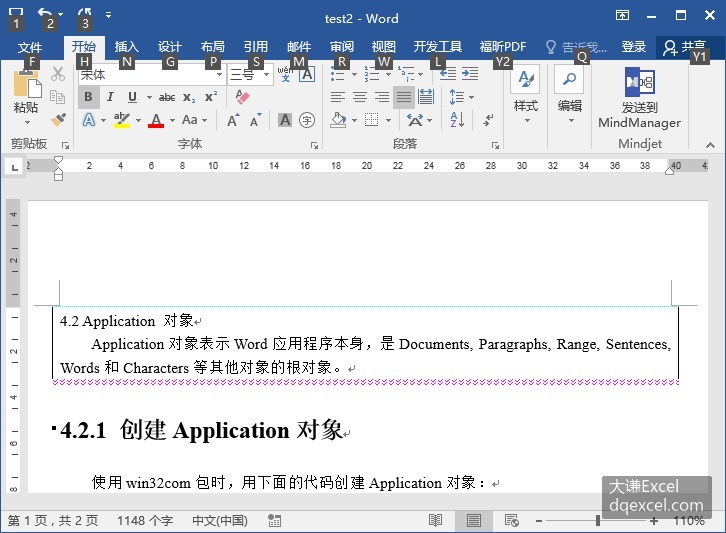The image size is (726, 533).
Task: Select the Format Painter brush
Action: tap(58, 120)
